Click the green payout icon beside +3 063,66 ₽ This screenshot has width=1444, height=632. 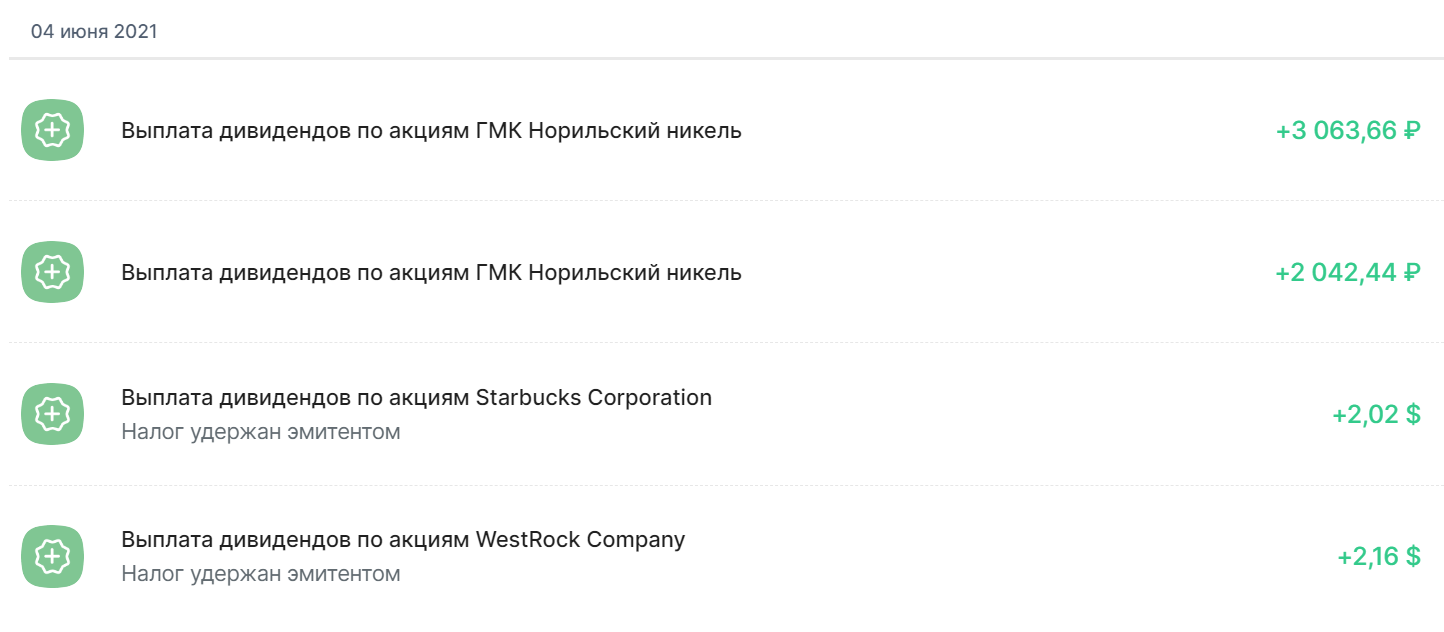tap(52, 130)
